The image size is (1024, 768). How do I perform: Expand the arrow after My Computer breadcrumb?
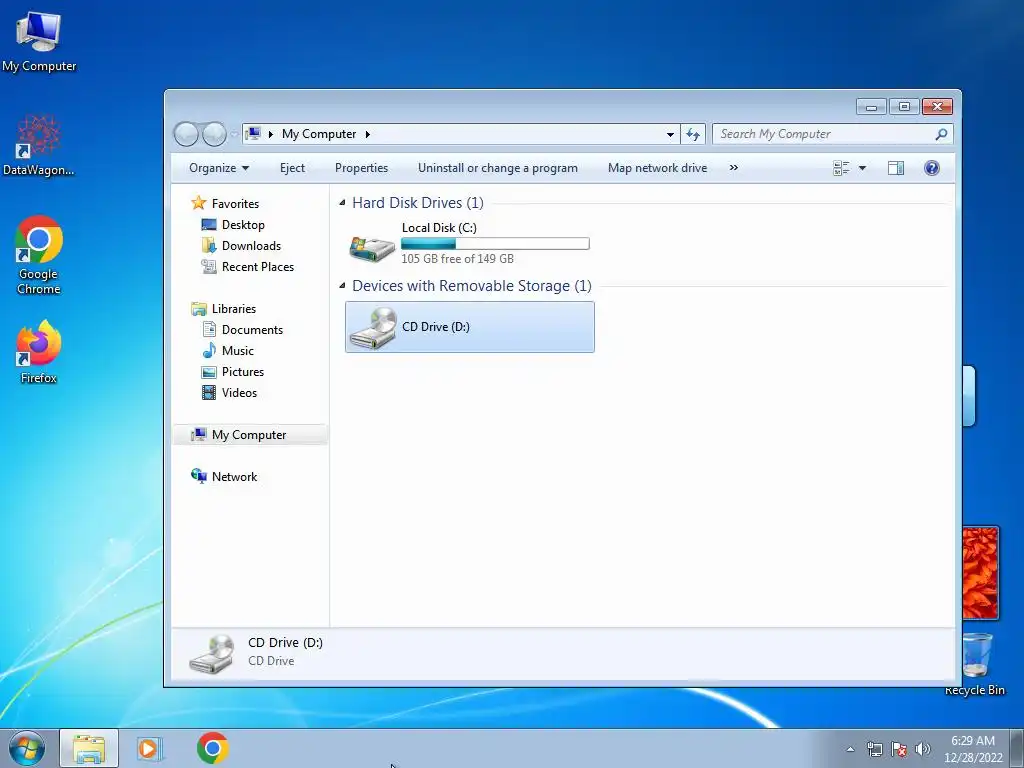(x=368, y=134)
